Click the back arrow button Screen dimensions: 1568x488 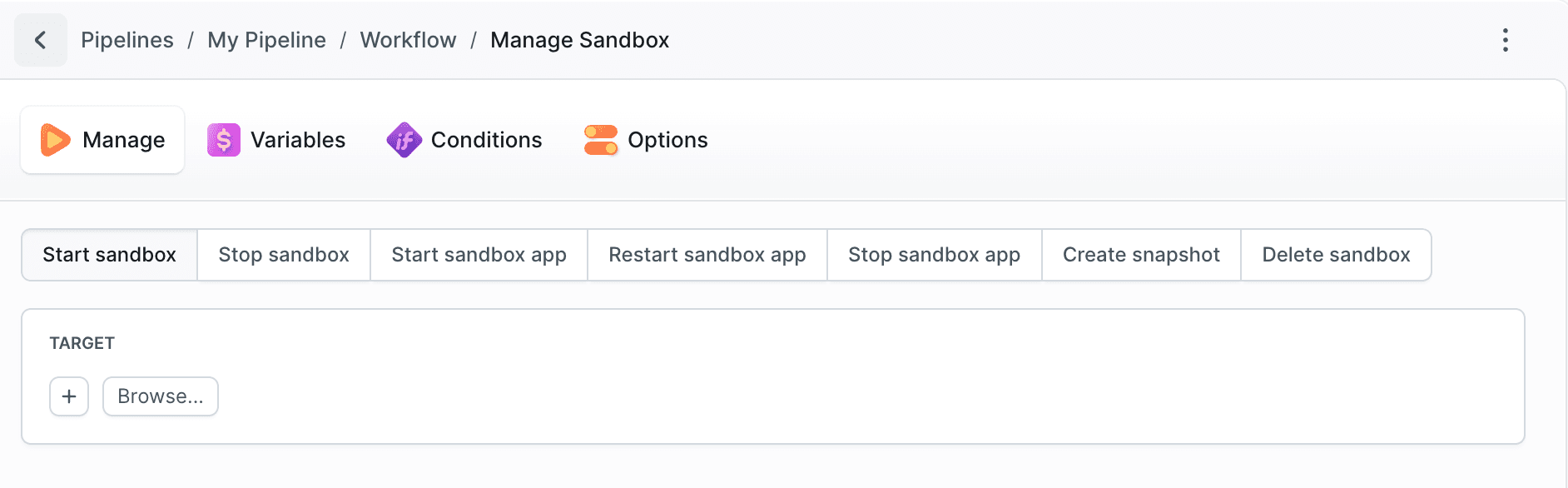[40, 40]
